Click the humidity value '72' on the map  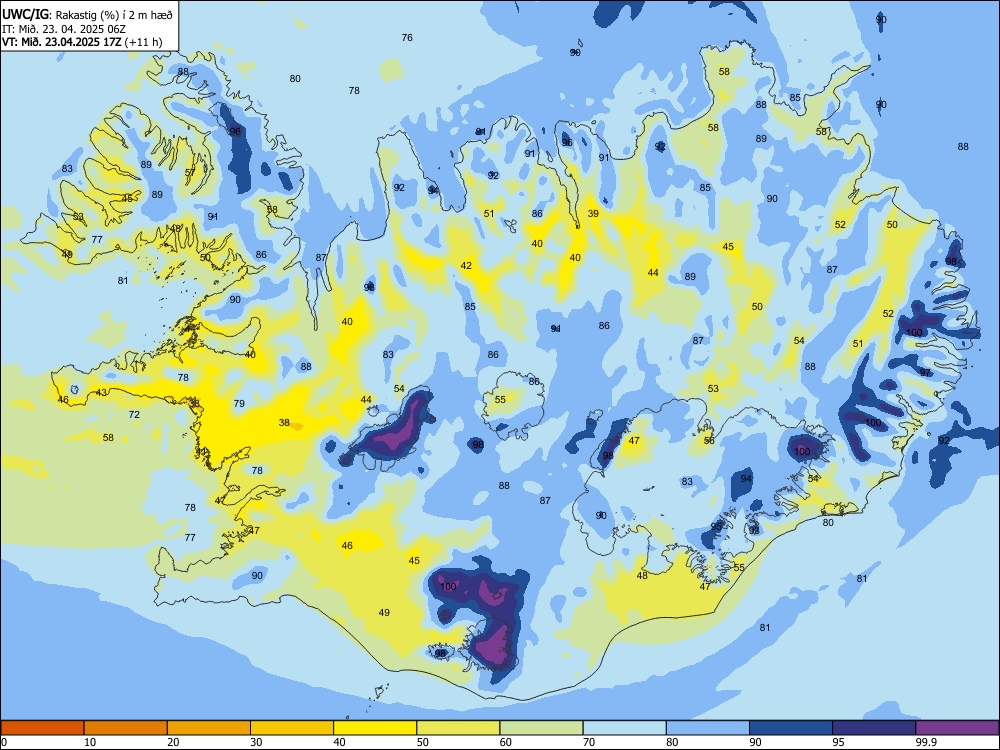click(134, 415)
